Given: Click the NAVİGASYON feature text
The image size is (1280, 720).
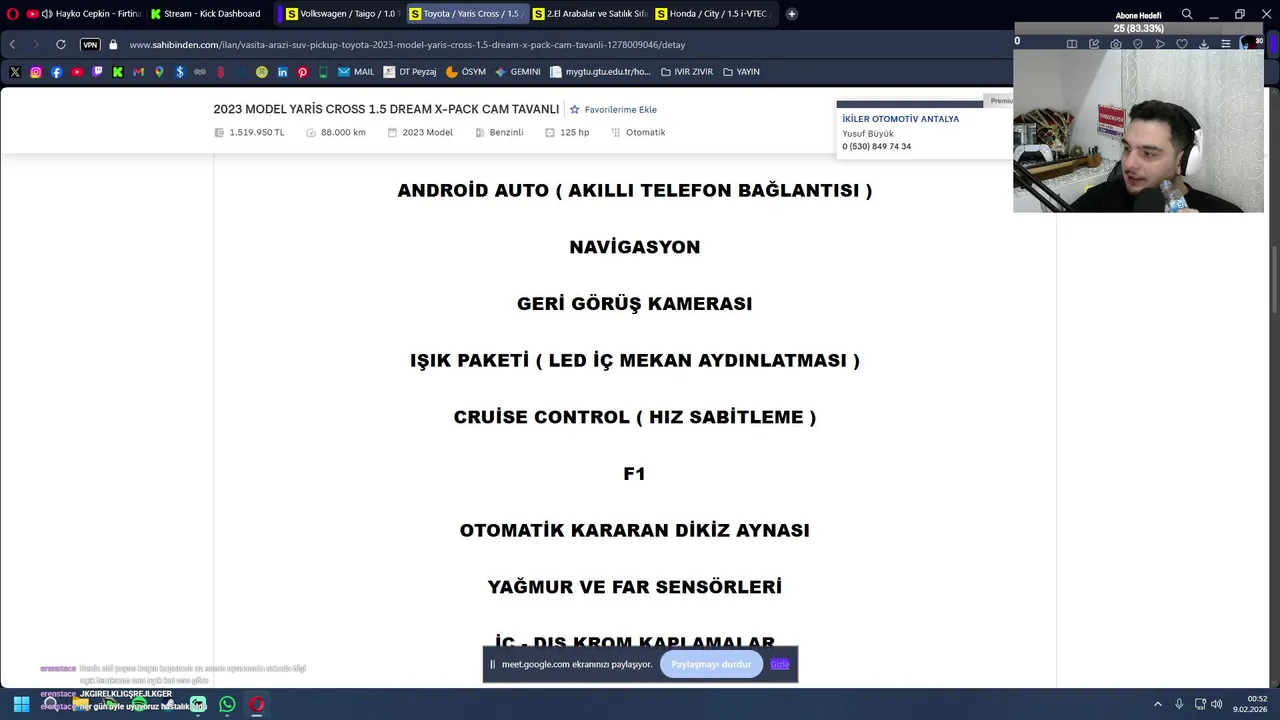Looking at the screenshot, I should [x=635, y=247].
